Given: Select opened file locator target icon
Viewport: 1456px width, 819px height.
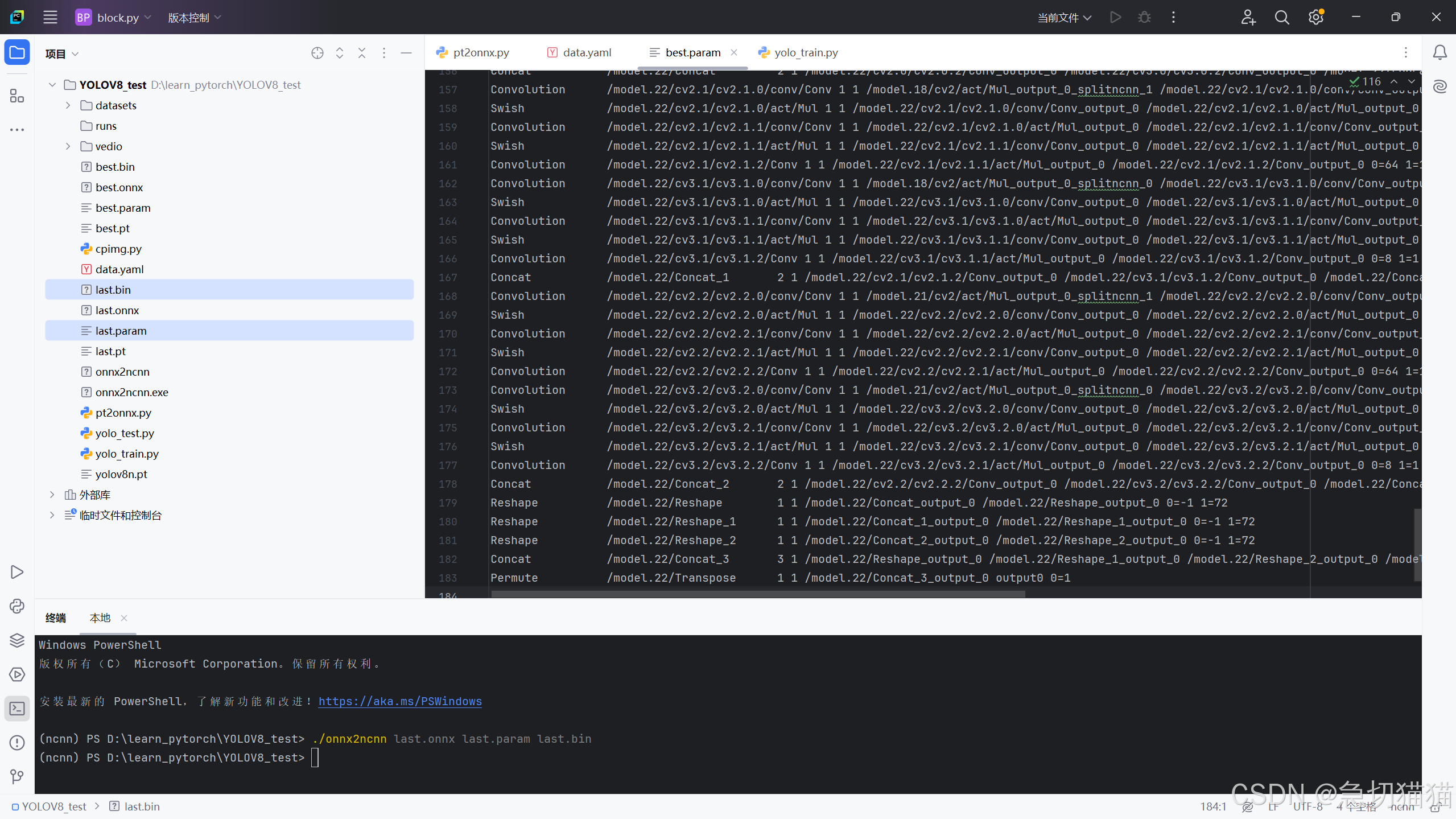Looking at the screenshot, I should [x=317, y=53].
